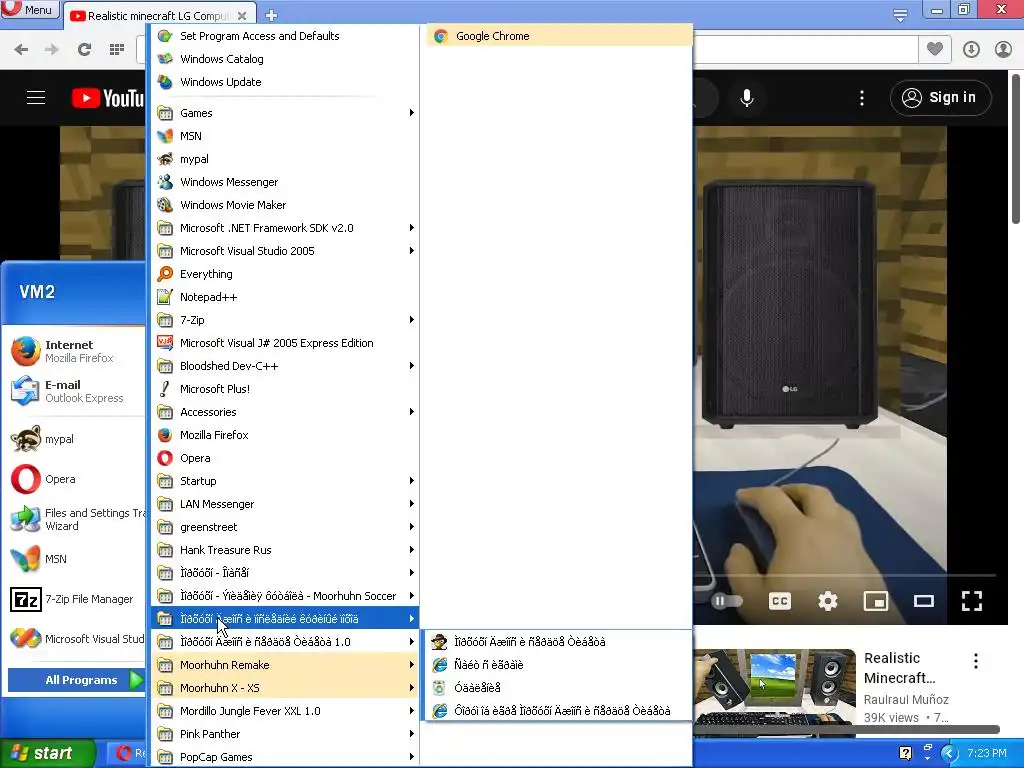This screenshot has width=1024, height=768.
Task: Launch Opera from All Programs list
Action: (285, 458)
